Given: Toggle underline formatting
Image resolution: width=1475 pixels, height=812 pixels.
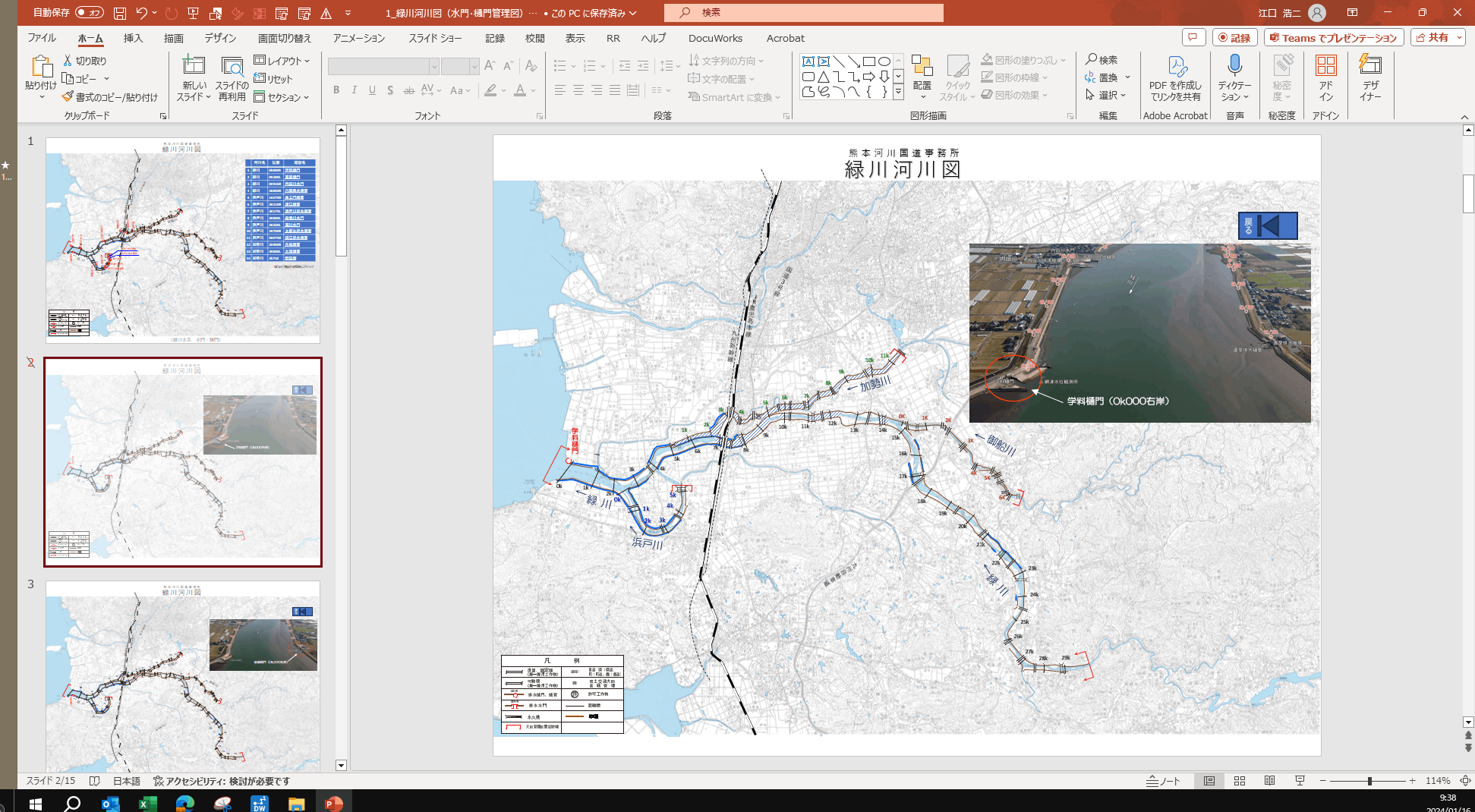Looking at the screenshot, I should point(372,90).
